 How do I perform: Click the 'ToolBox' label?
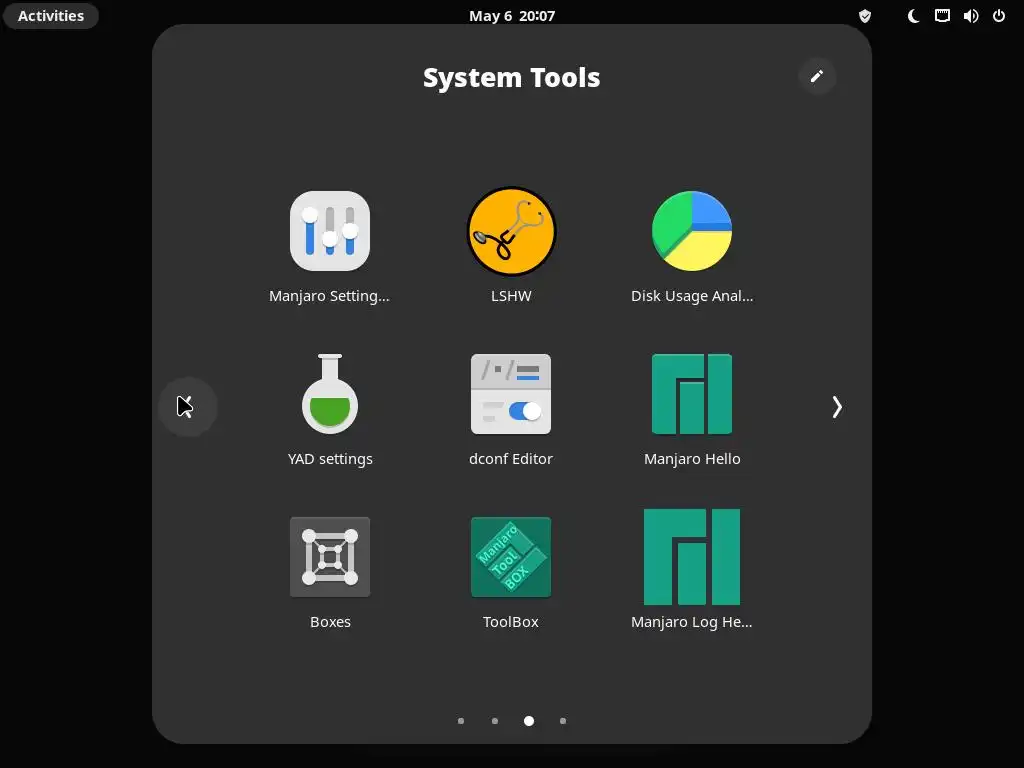(x=511, y=622)
